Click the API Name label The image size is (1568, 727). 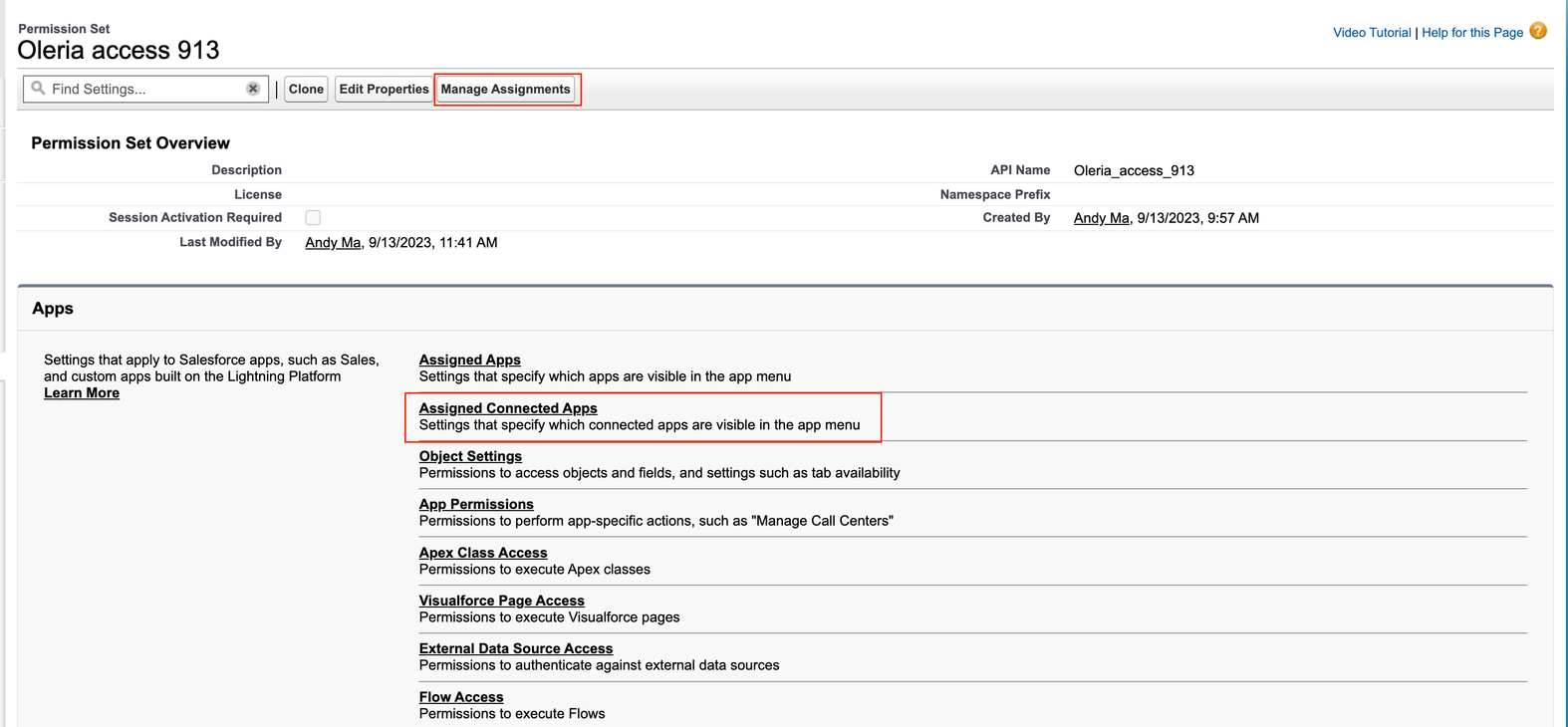click(1020, 170)
